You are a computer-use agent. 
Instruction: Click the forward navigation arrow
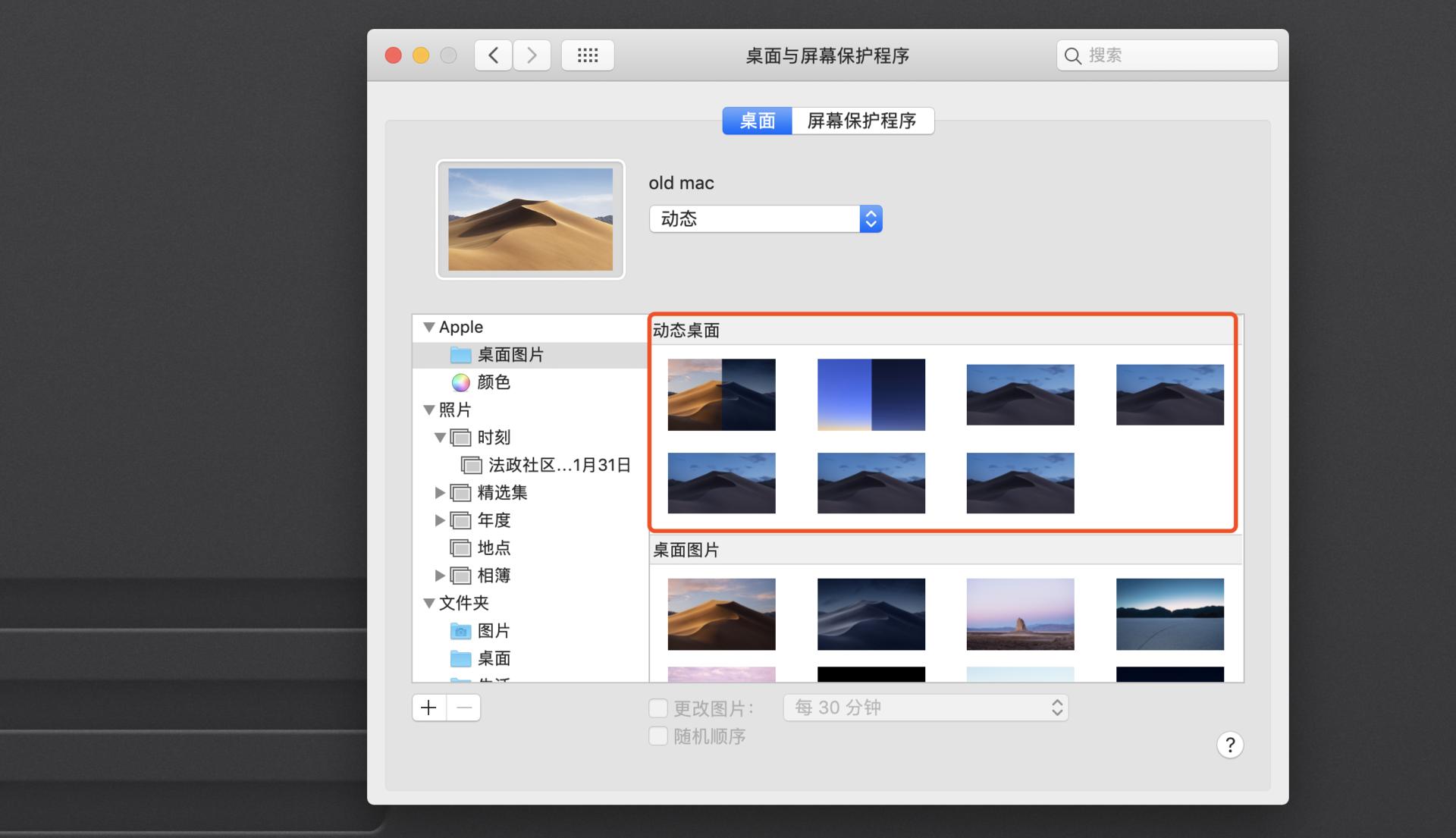click(x=532, y=55)
